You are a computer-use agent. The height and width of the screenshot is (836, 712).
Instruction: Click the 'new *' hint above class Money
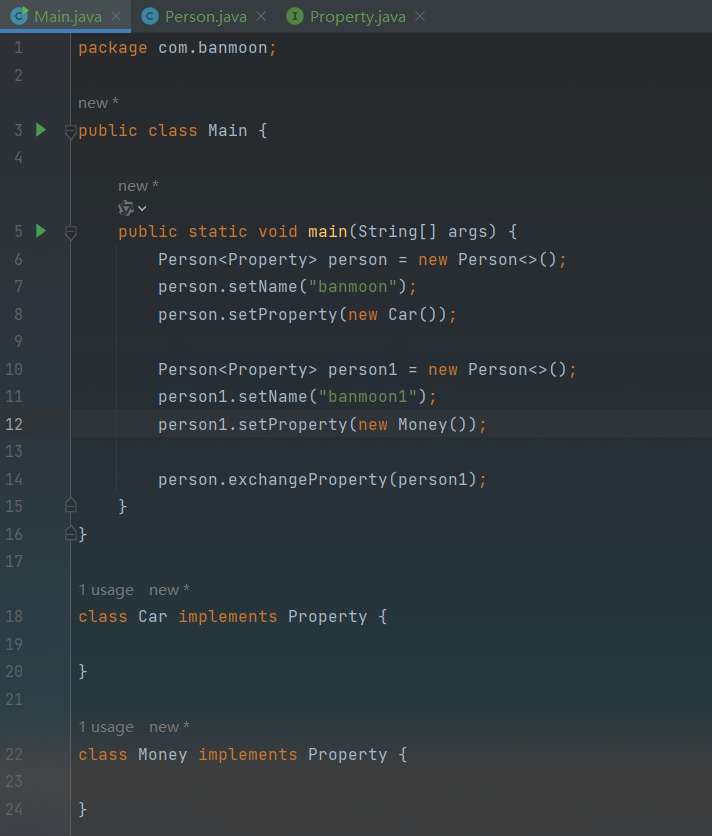pyautogui.click(x=169, y=727)
